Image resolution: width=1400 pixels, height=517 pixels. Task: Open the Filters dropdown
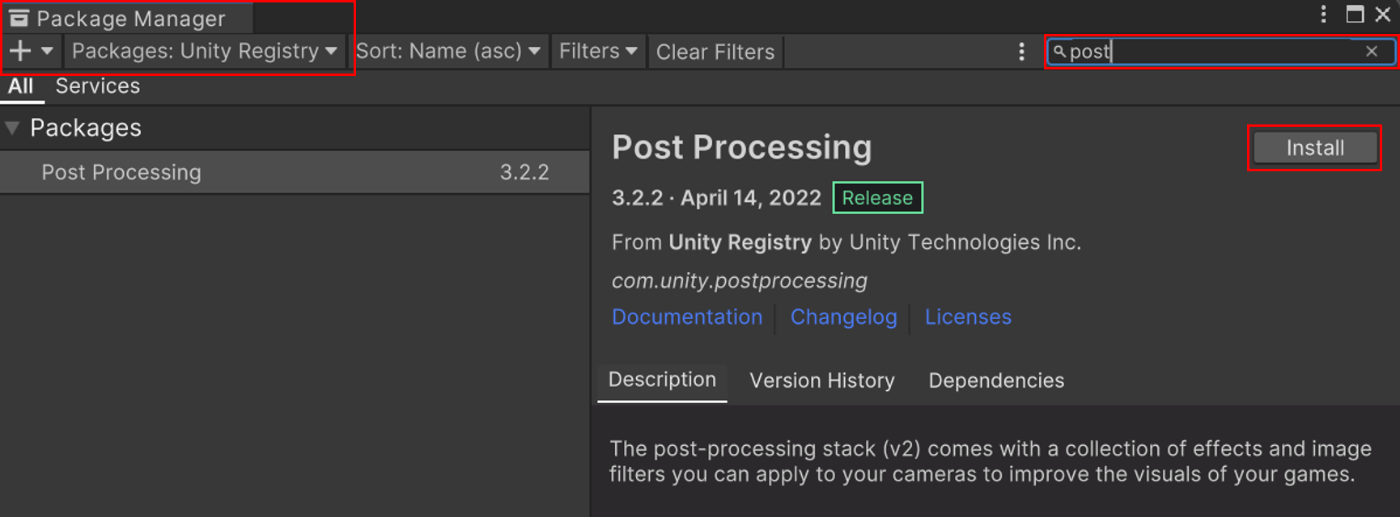(598, 51)
